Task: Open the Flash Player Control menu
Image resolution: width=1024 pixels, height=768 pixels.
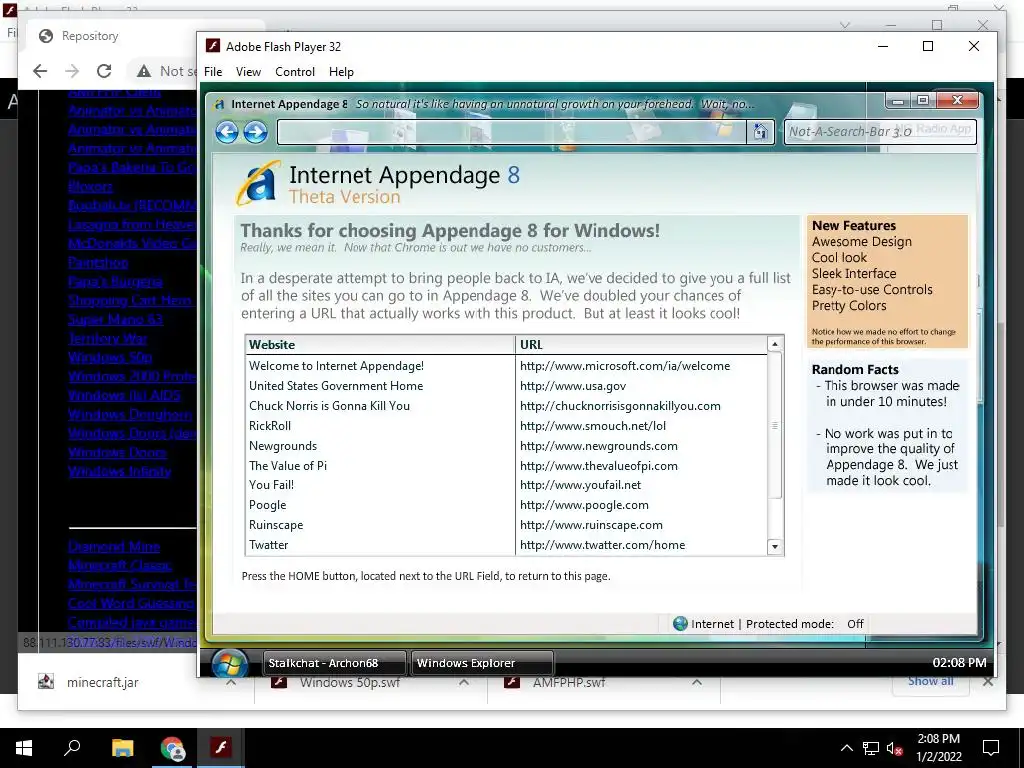Action: pos(295,72)
